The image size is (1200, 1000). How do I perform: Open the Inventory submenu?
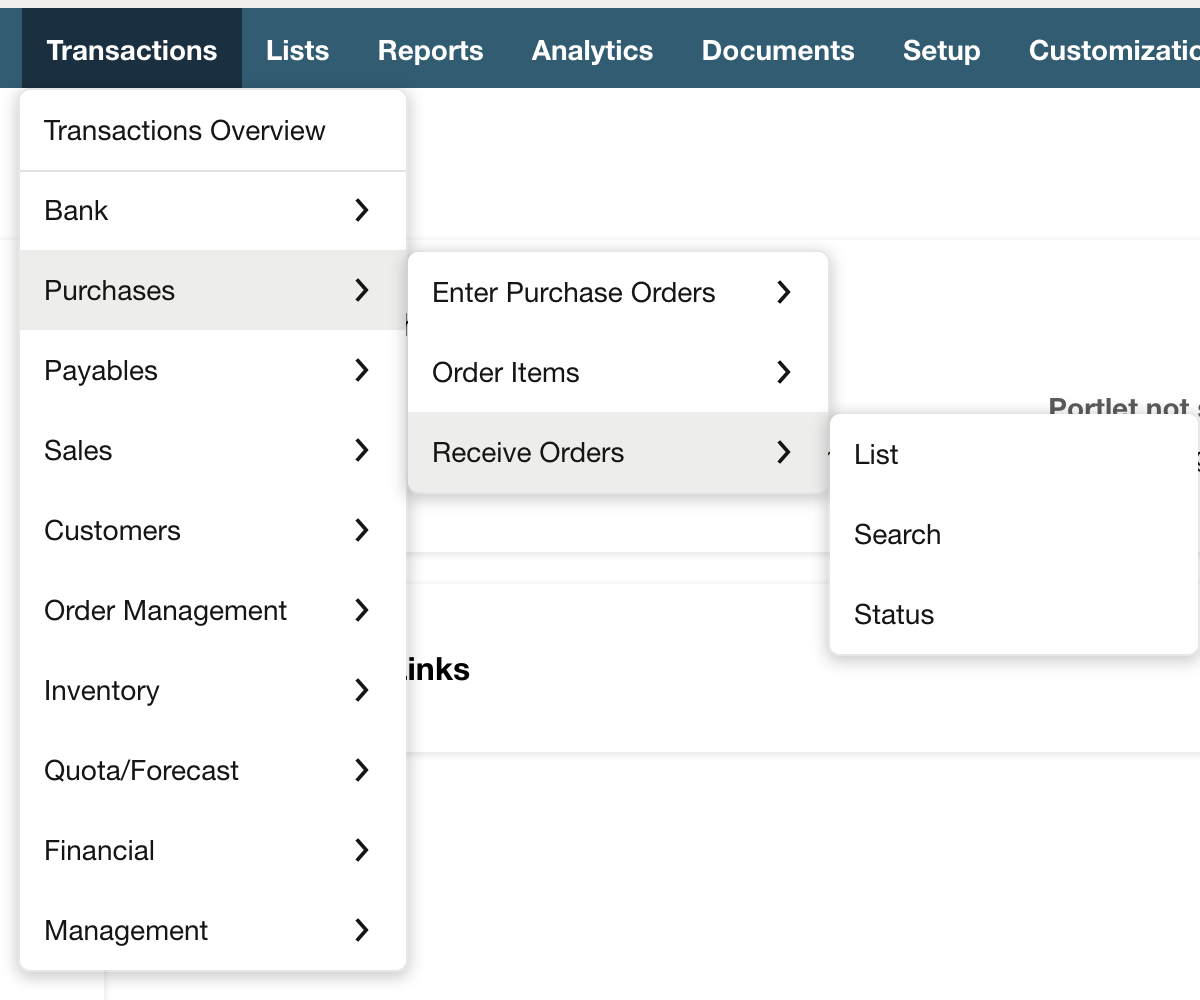[x=213, y=691]
